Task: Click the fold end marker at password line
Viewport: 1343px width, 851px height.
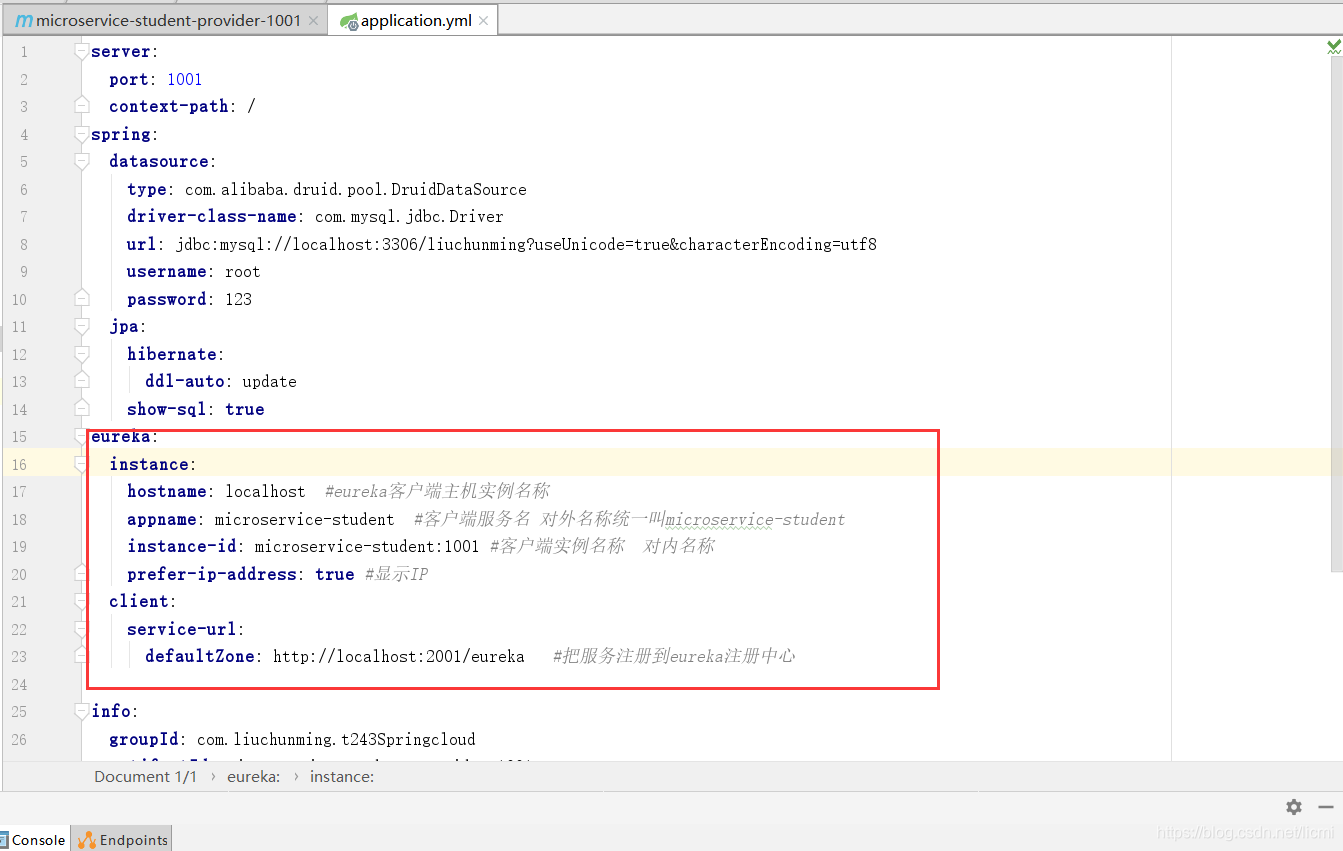Action: coord(82,298)
